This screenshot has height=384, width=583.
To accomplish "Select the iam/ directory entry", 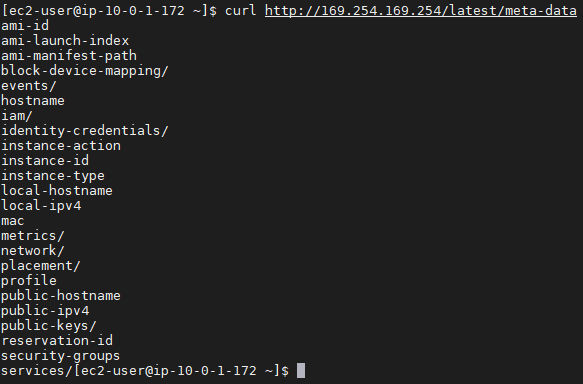I will (17, 116).
